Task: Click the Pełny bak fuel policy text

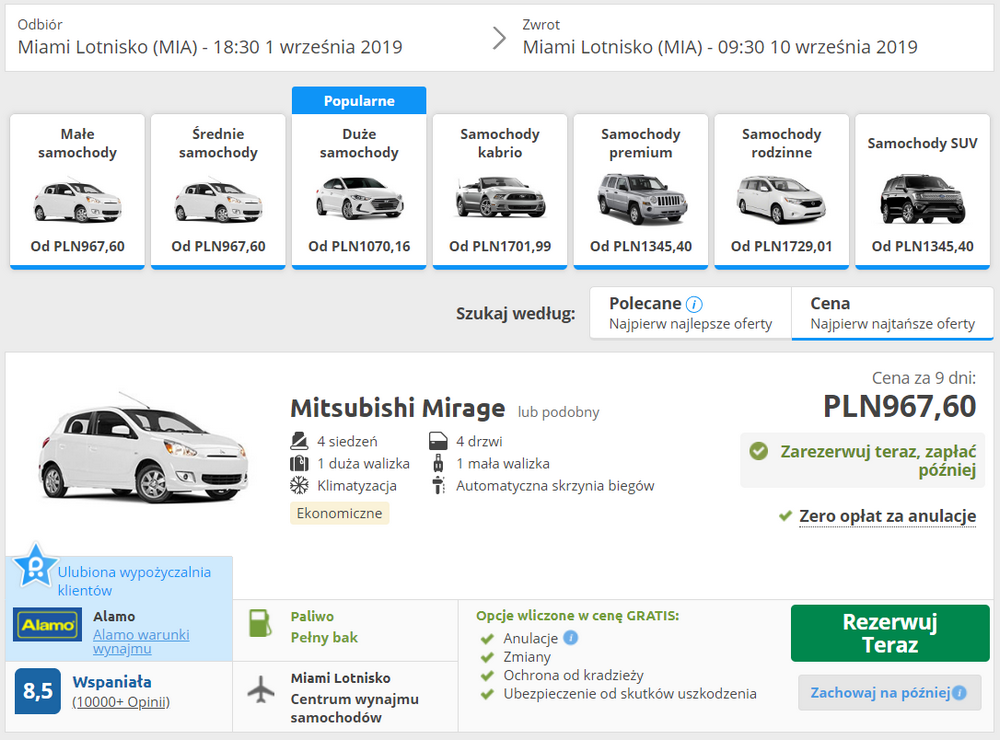Action: [x=324, y=637]
